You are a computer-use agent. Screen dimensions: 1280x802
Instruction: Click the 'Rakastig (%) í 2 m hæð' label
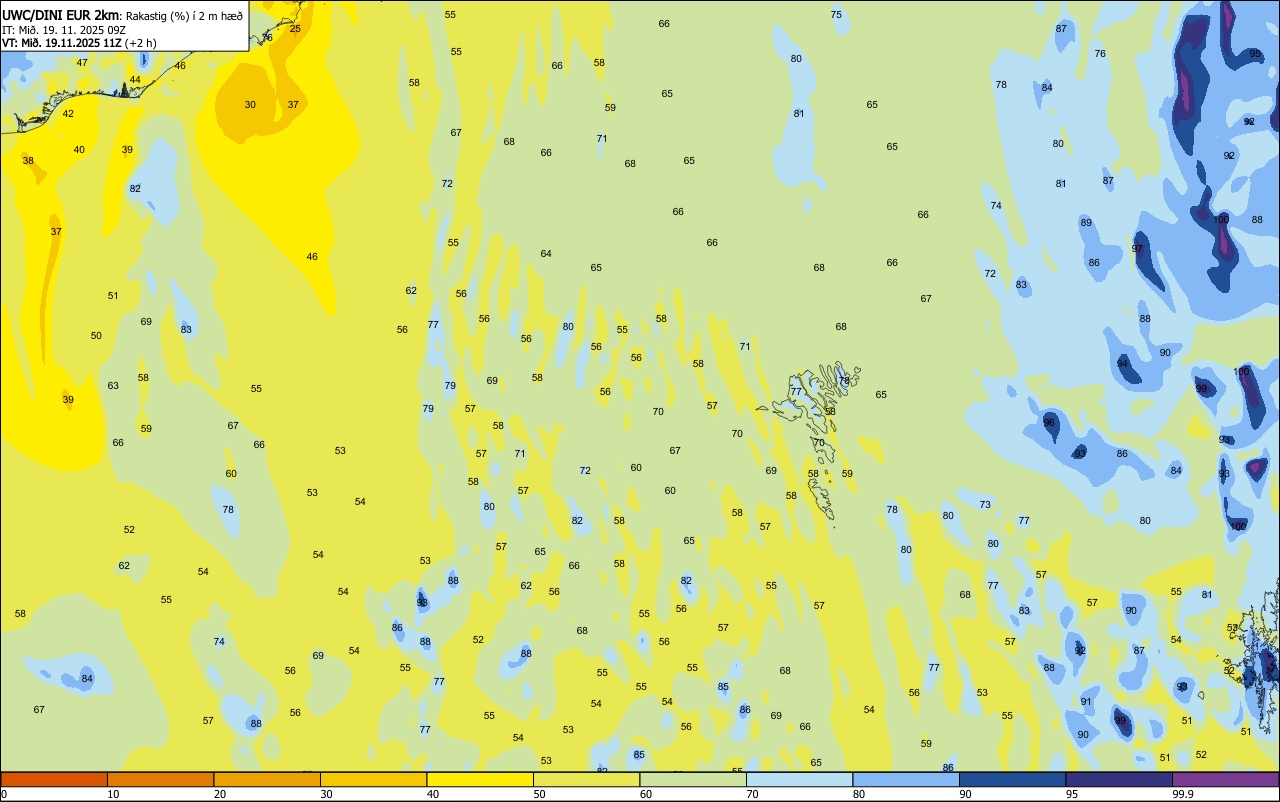coord(184,15)
